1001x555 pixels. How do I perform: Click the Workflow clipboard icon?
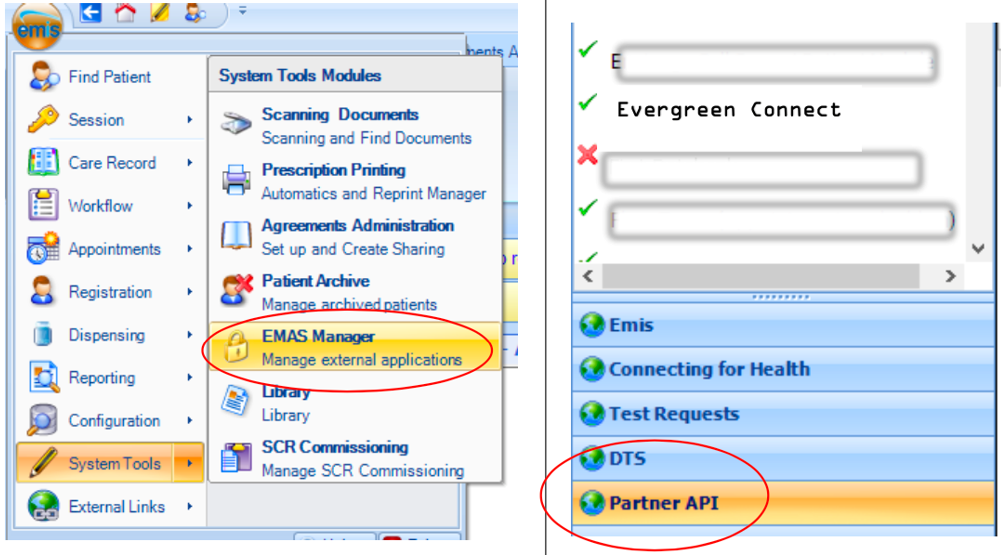click(x=43, y=205)
